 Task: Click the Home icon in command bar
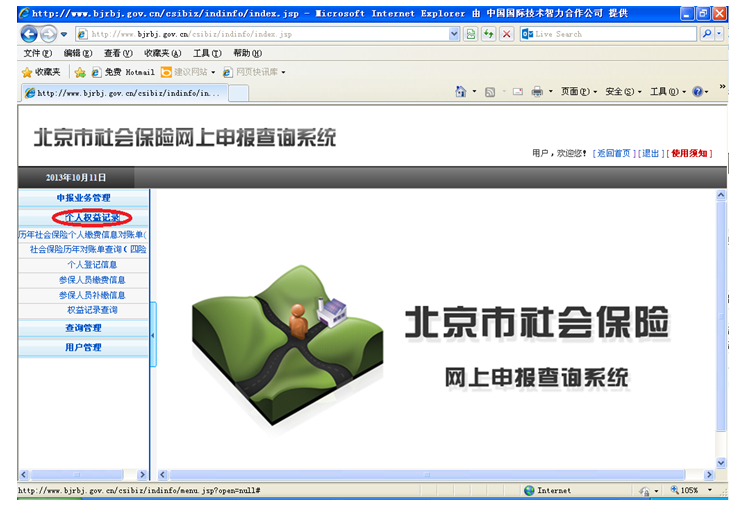(461, 92)
